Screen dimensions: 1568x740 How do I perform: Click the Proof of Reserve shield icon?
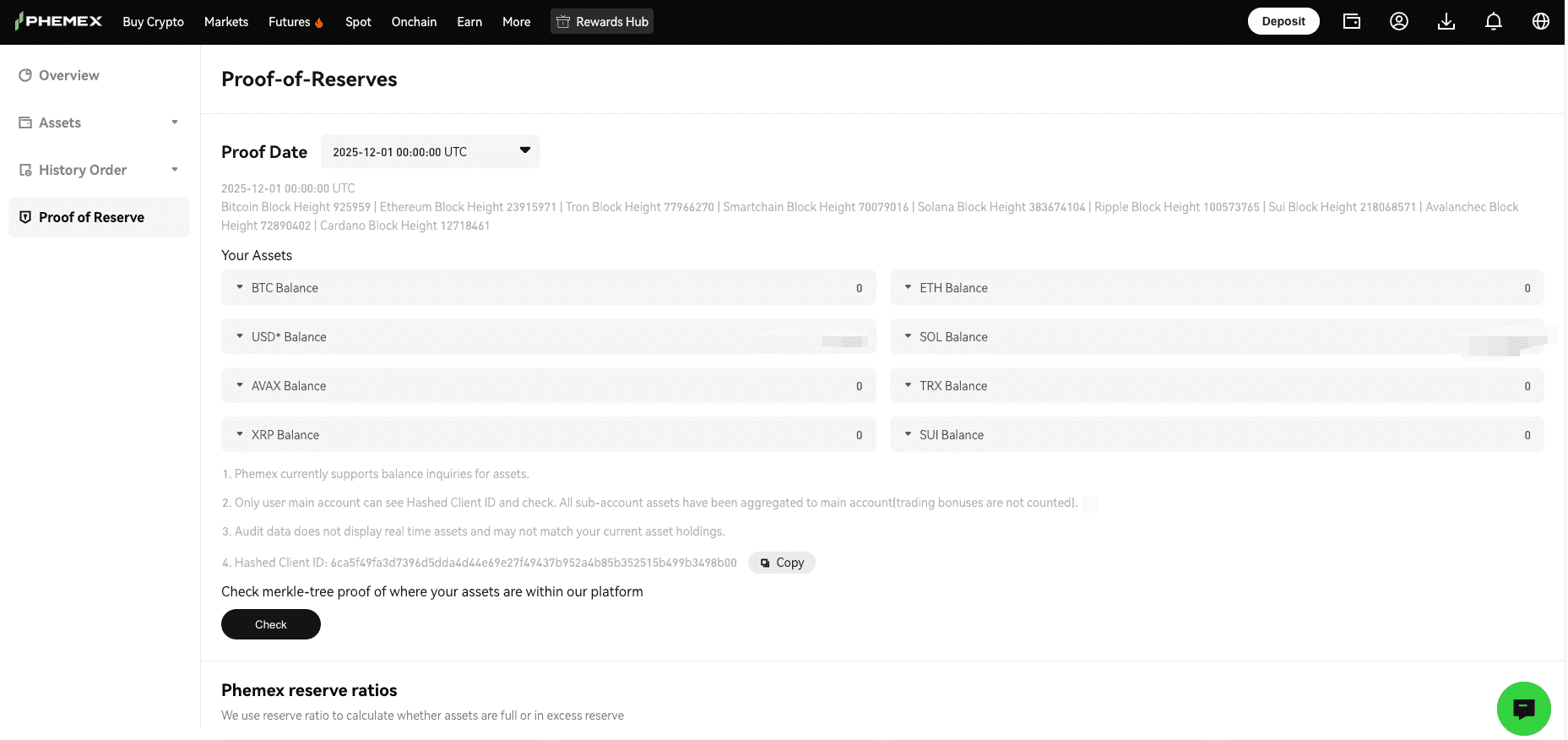[25, 217]
